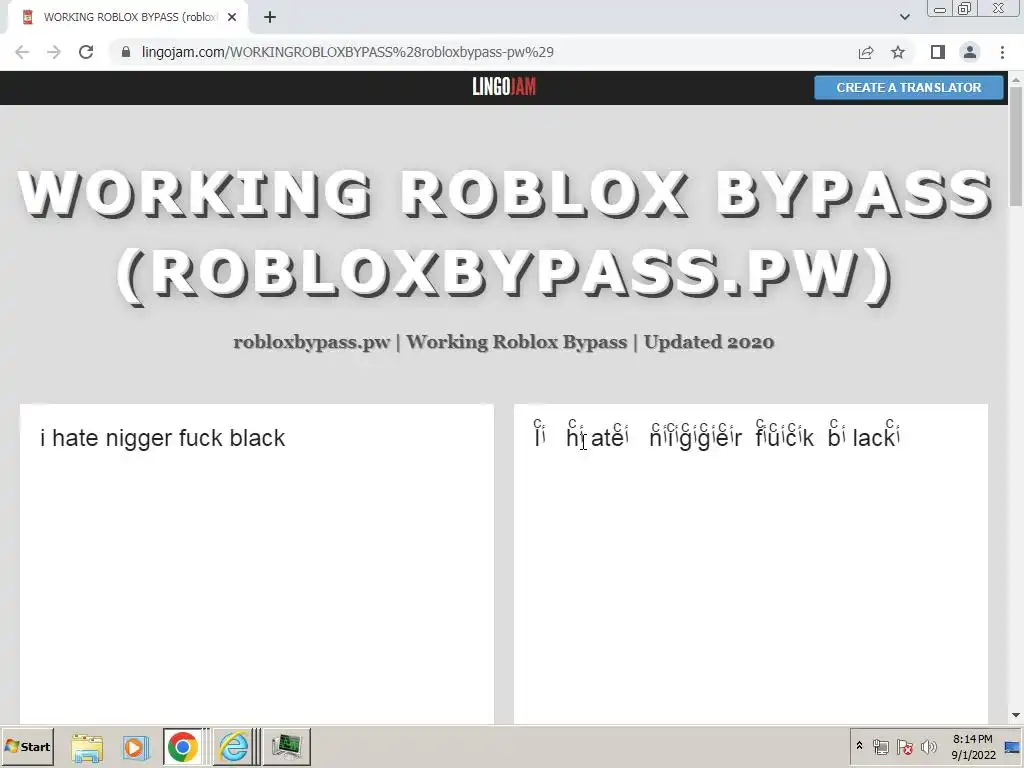Click inside the left input text box
This screenshot has height=768, width=1024.
click(x=257, y=564)
